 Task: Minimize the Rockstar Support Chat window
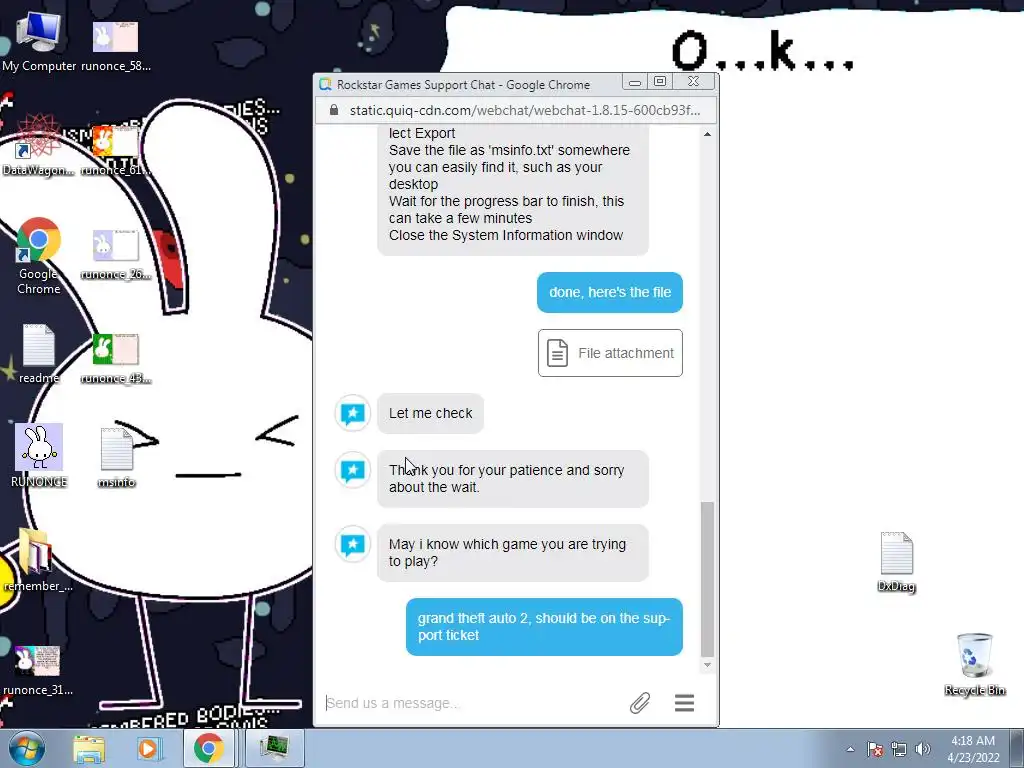pos(633,82)
